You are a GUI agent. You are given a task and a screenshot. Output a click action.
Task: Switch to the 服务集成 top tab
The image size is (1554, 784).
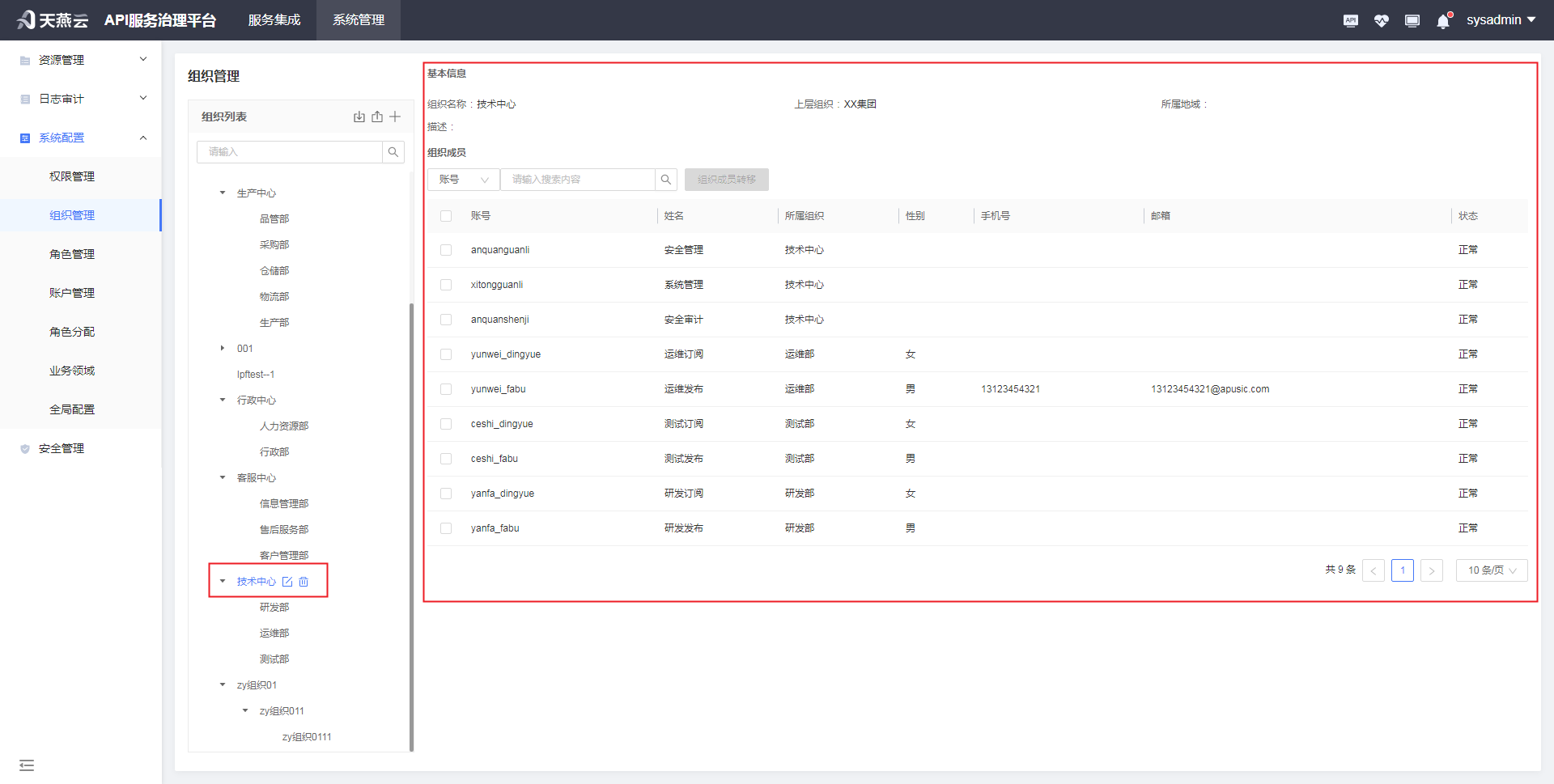coord(274,20)
